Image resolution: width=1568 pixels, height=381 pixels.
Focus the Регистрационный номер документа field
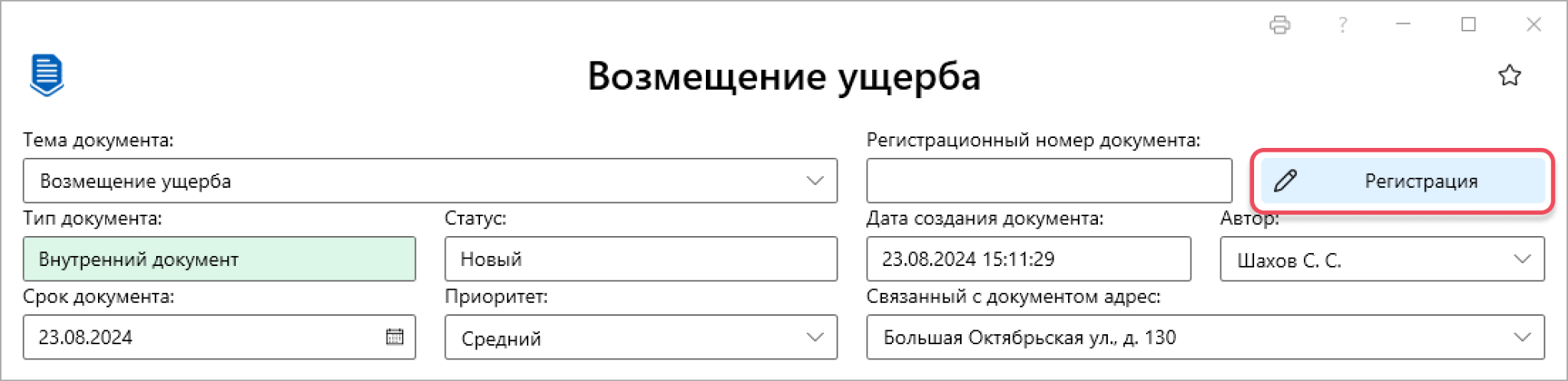[1049, 181]
